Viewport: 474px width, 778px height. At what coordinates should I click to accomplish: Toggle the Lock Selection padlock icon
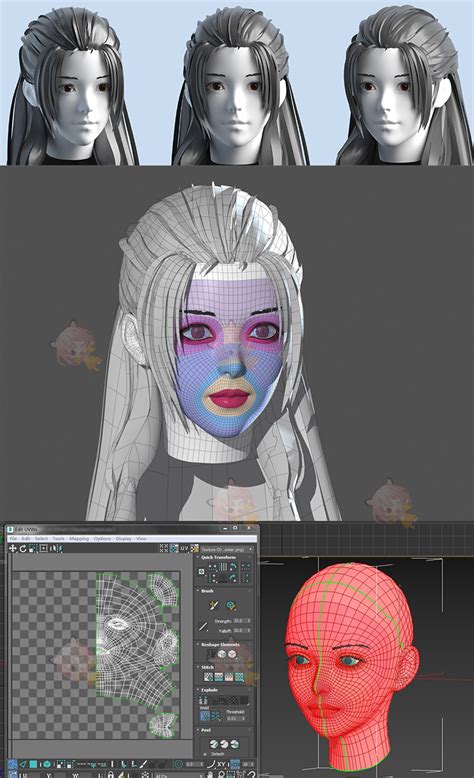tap(110, 775)
